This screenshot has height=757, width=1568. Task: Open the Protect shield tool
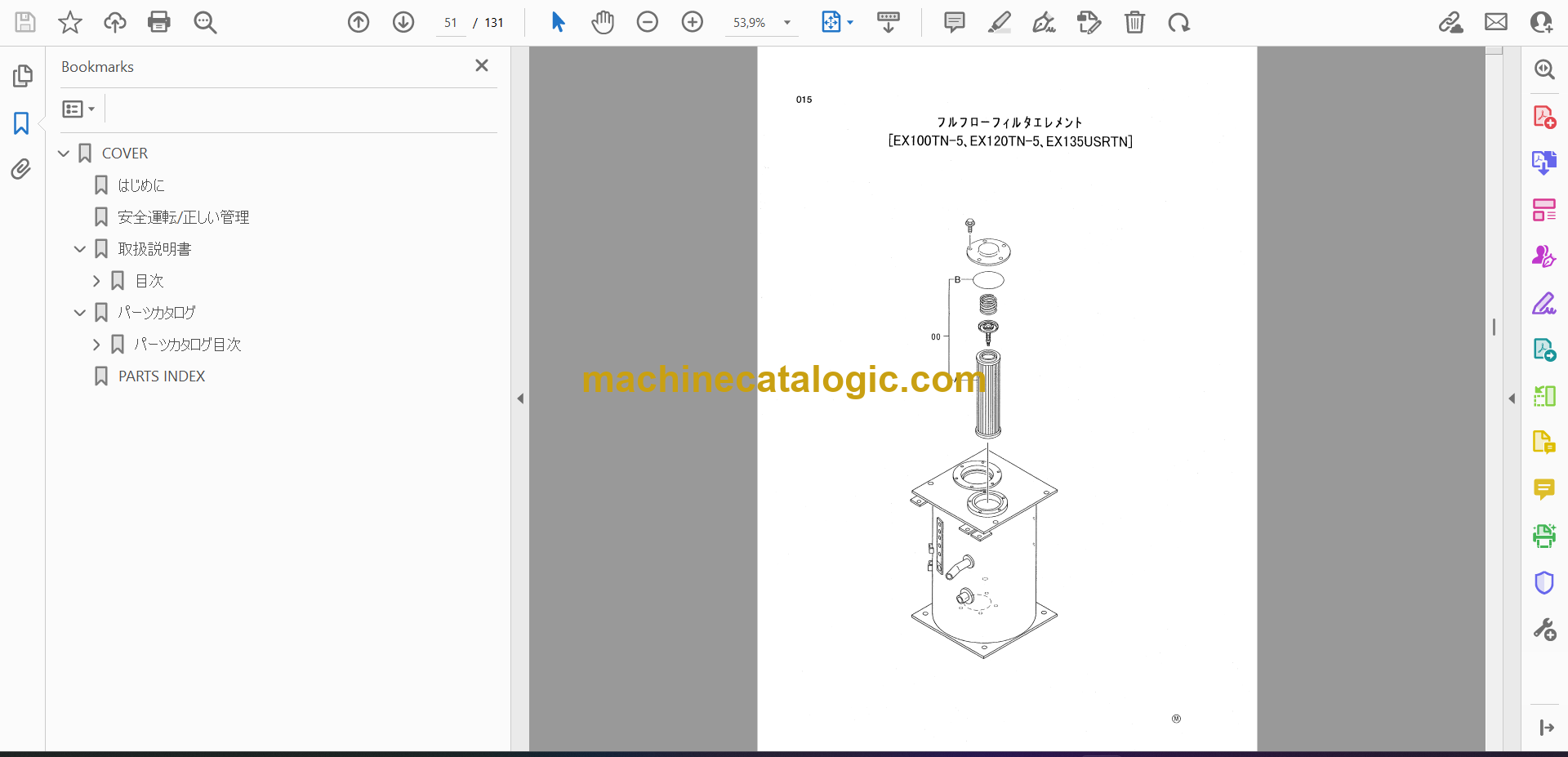[1544, 583]
